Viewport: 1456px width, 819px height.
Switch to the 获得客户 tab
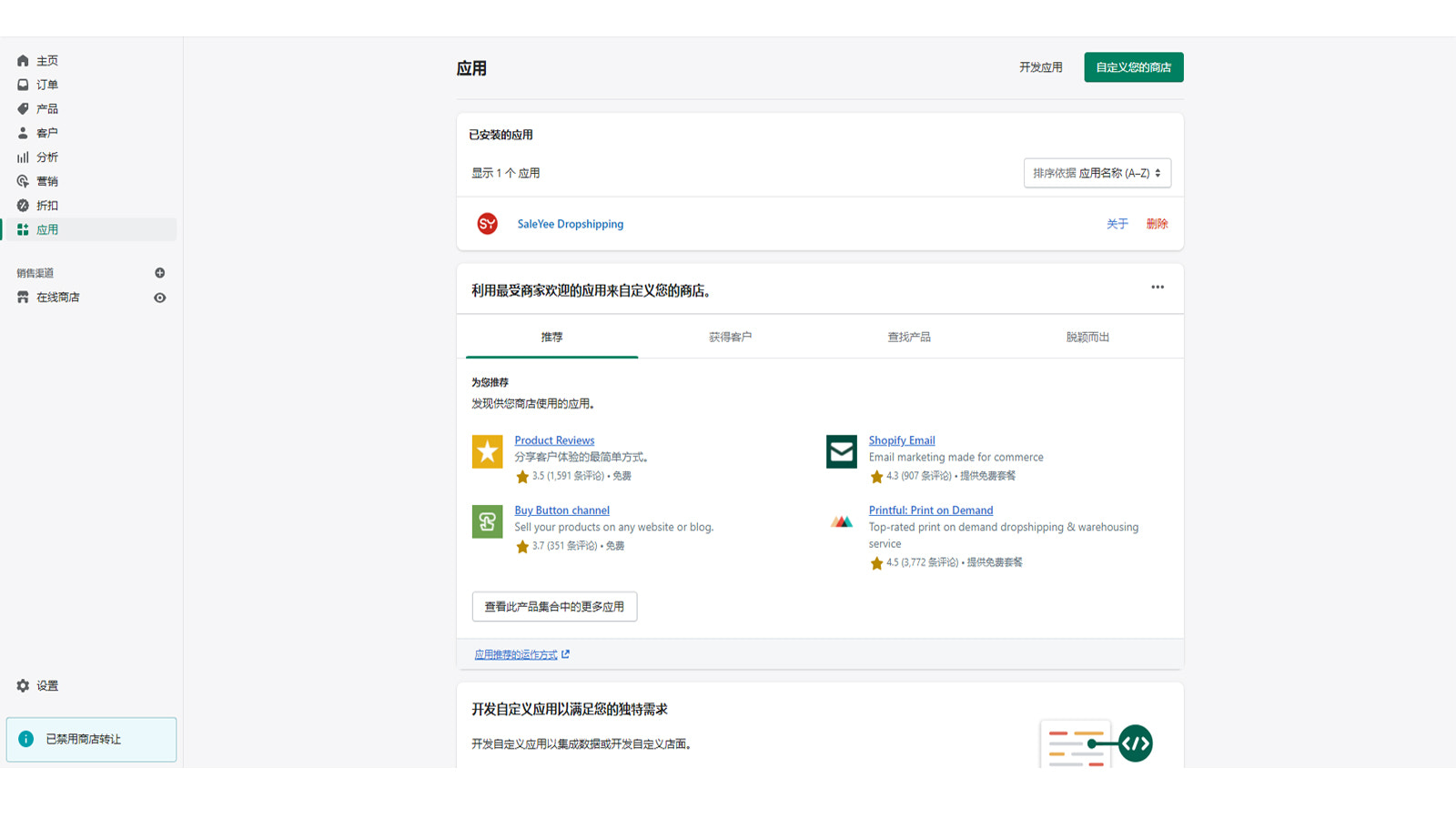[731, 337]
